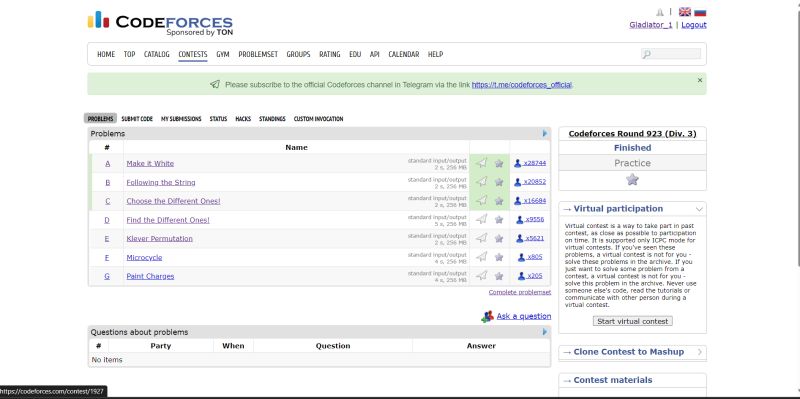Toggle the favorite star for Klever Permutation

pos(499,238)
